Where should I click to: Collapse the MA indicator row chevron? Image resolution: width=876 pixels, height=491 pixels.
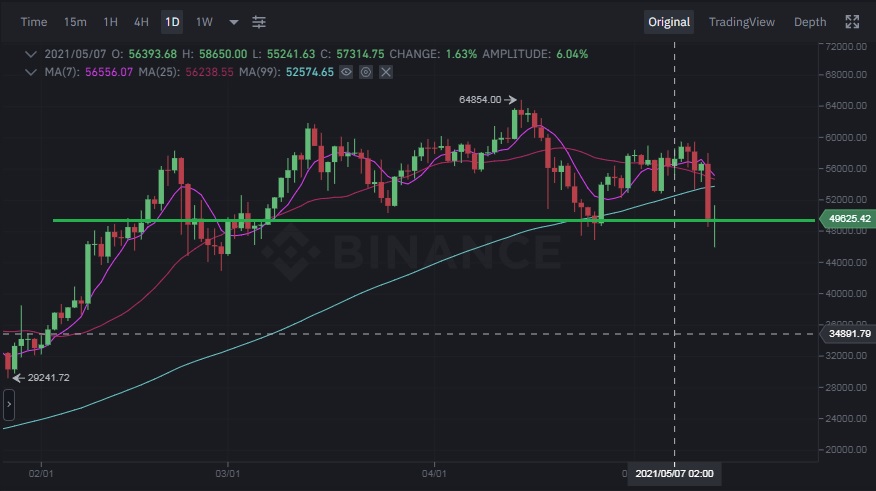click(x=31, y=72)
